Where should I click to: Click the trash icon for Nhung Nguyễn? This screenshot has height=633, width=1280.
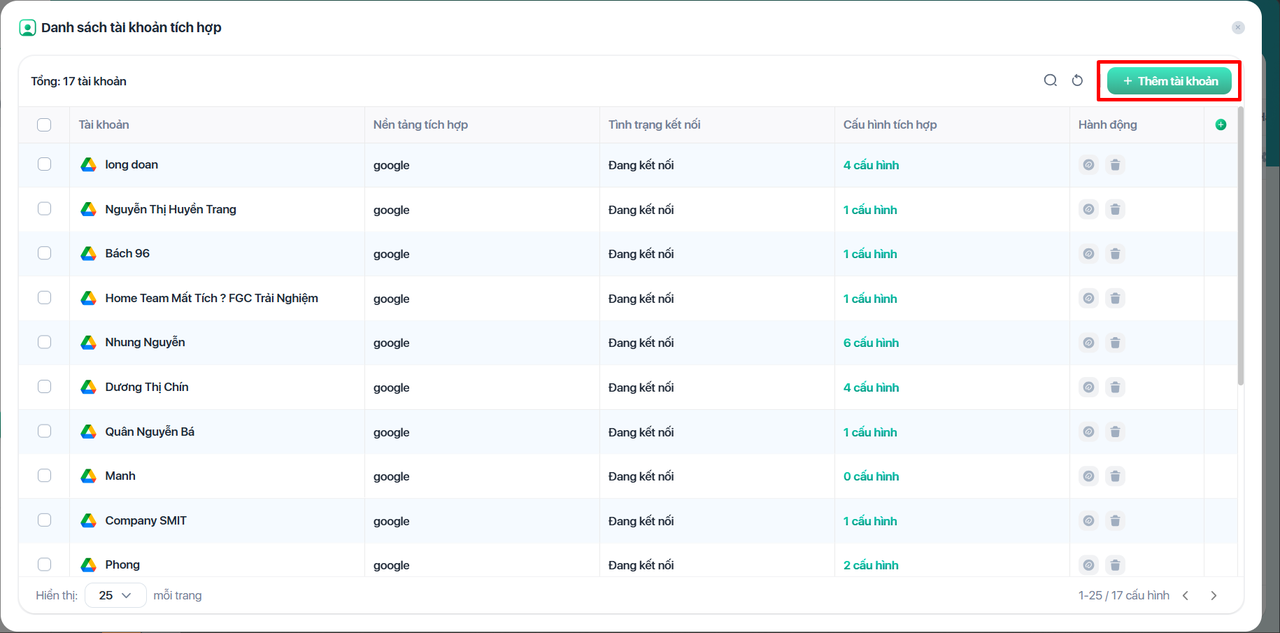coord(1115,343)
